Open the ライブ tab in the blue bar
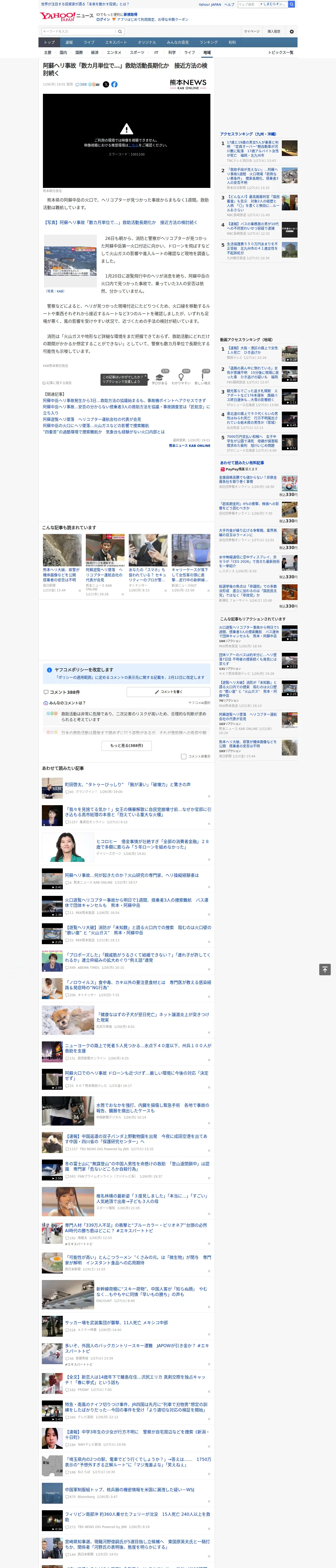 pyautogui.click(x=89, y=43)
